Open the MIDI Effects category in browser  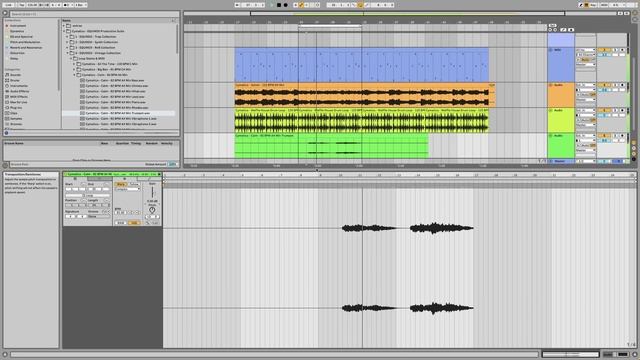click(19, 97)
